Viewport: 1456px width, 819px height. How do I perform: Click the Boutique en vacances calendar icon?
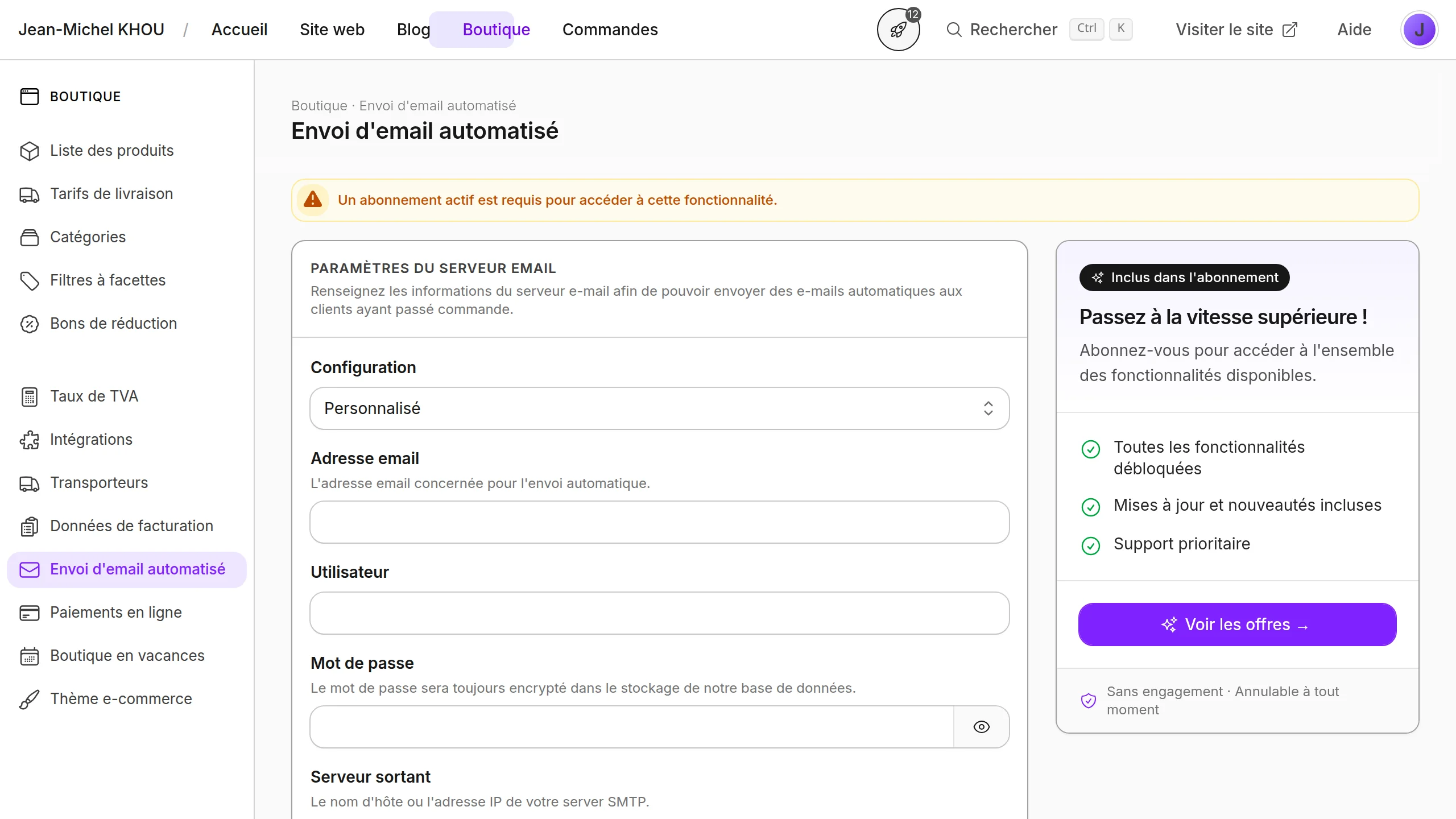click(29, 656)
